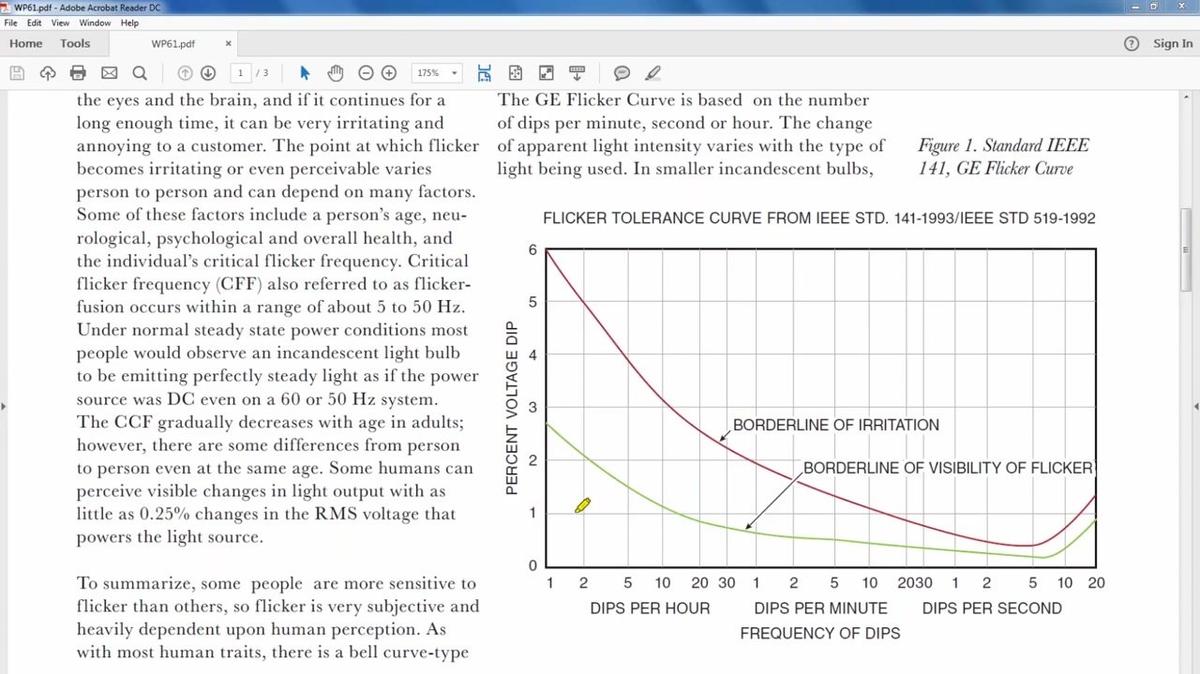Zoom out with the minus button
The image size is (1200, 674).
pos(365,73)
